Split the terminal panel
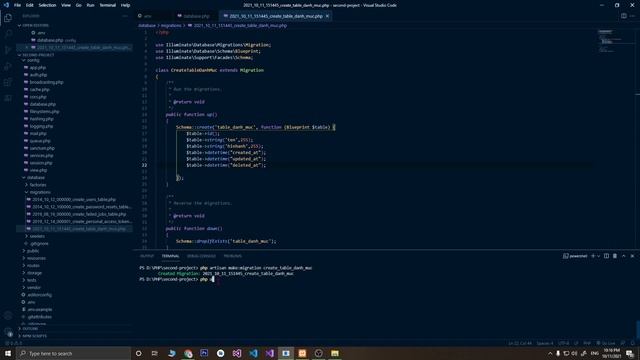640x360 pixels. [606, 256]
